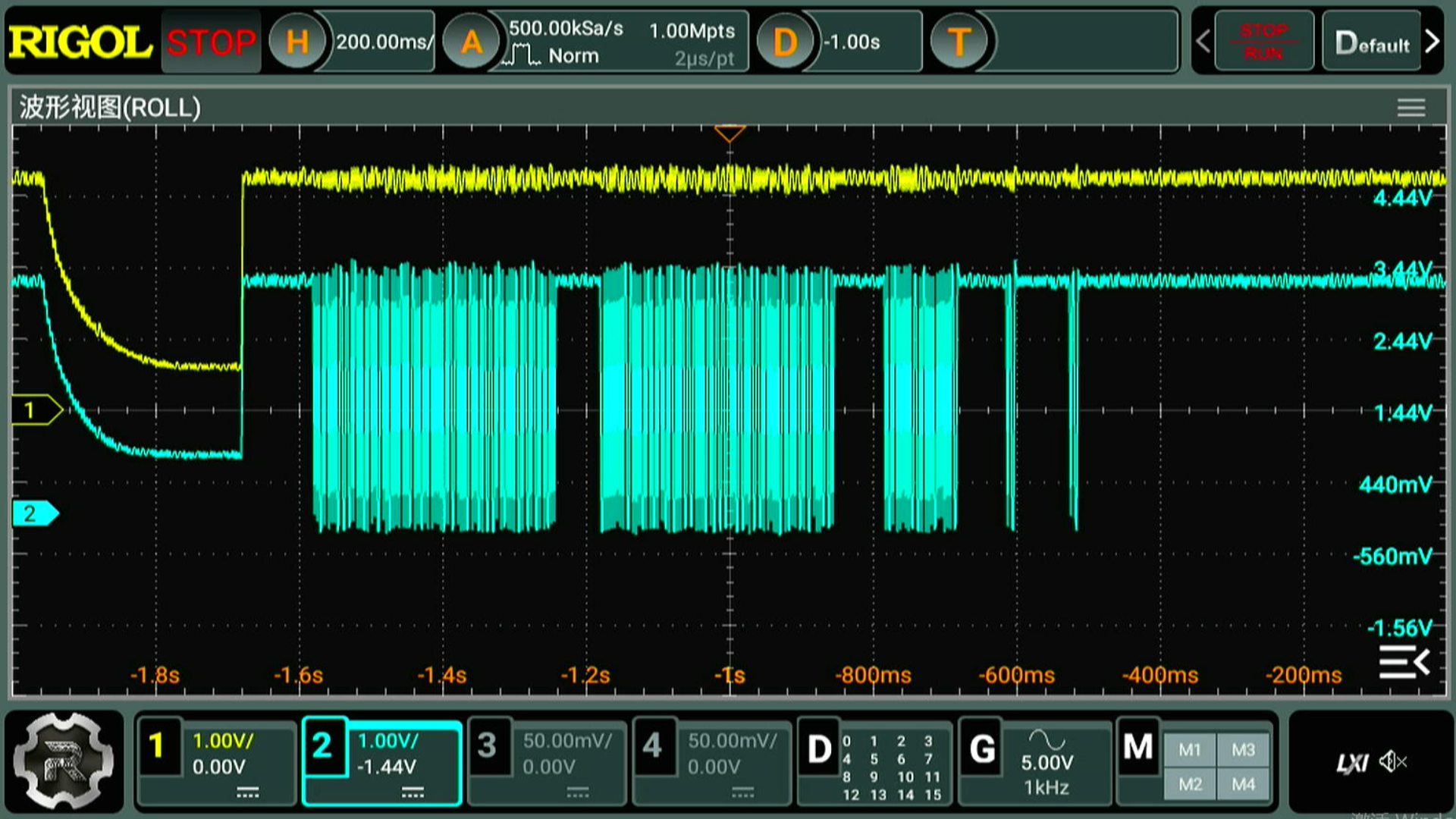Click the Default button
Screen dimensions: 1456x819
[1372, 42]
